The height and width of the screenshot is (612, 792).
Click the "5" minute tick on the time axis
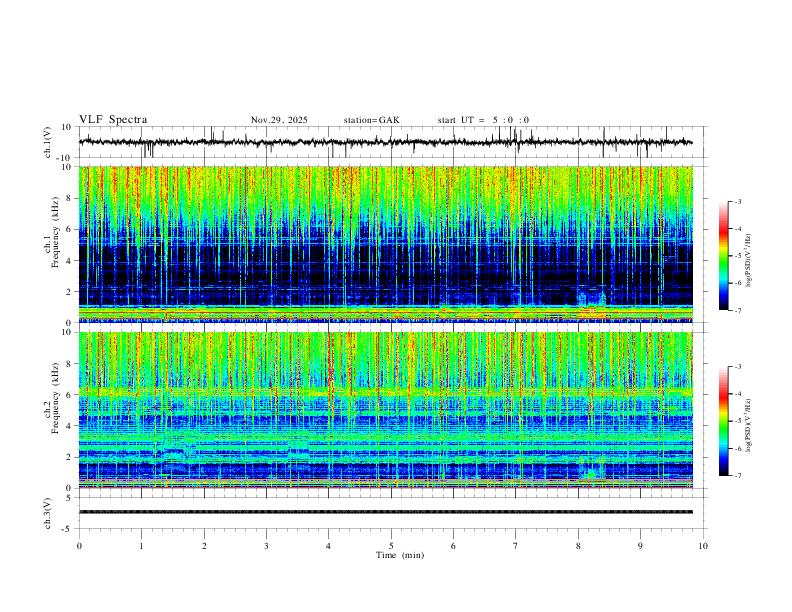[x=391, y=546]
